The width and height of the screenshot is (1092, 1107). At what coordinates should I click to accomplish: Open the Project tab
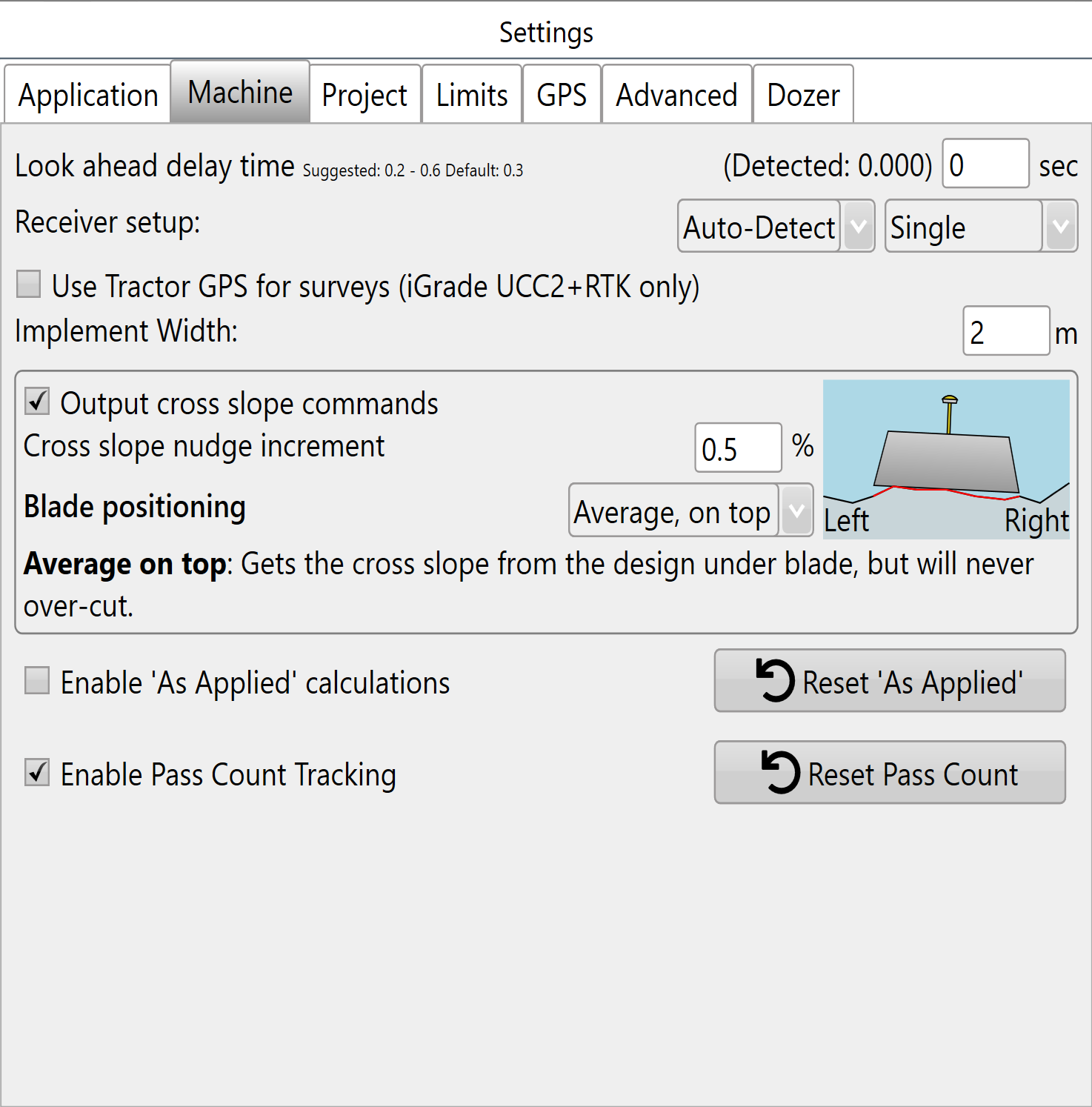[364, 94]
